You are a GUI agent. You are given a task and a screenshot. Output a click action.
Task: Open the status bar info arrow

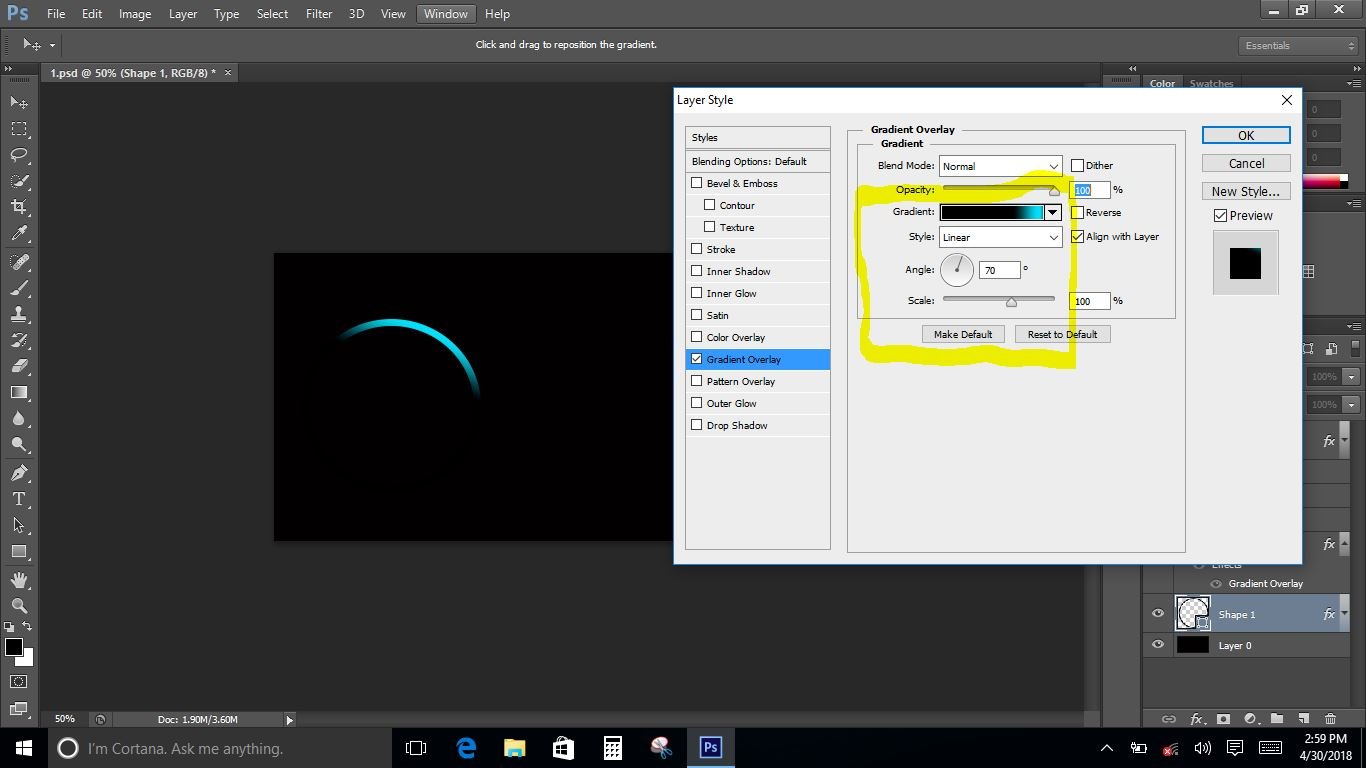pyautogui.click(x=290, y=719)
